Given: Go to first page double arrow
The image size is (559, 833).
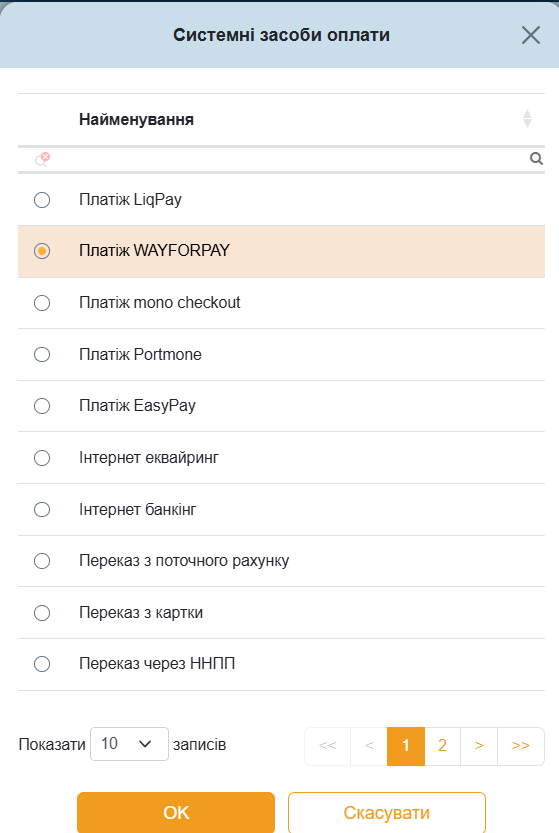Looking at the screenshot, I should [x=327, y=746].
